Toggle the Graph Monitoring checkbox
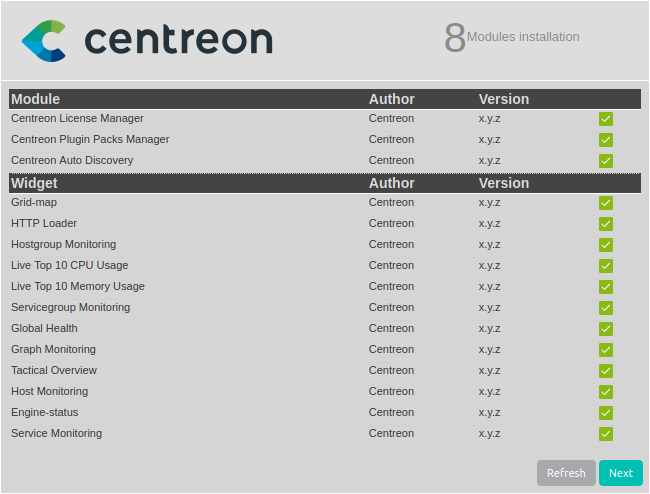The width and height of the screenshot is (650, 494). (606, 350)
